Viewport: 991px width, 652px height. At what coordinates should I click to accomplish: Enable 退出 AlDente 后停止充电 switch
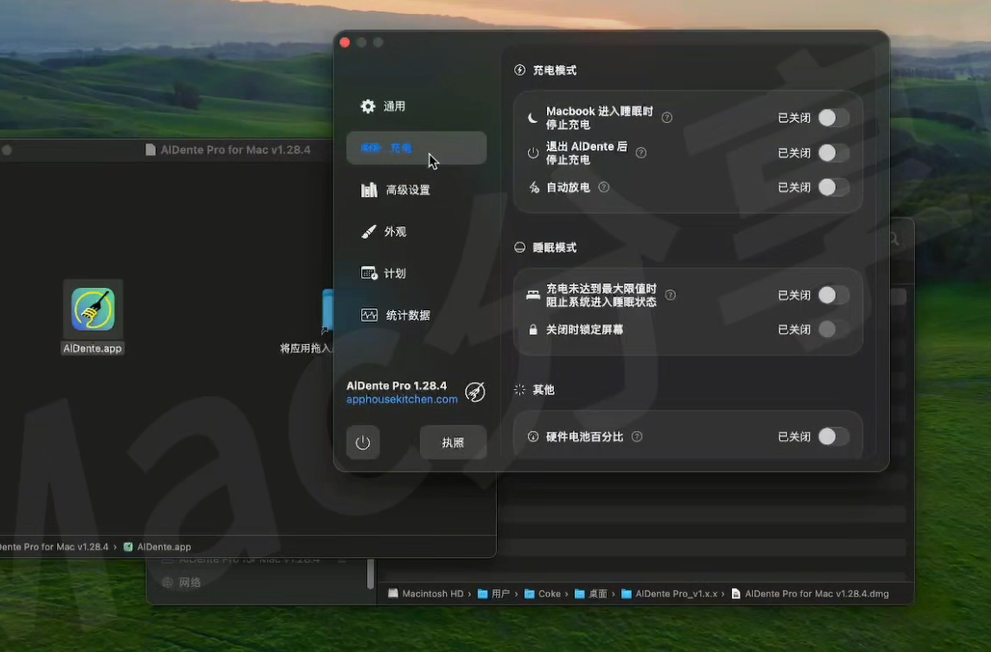(833, 153)
